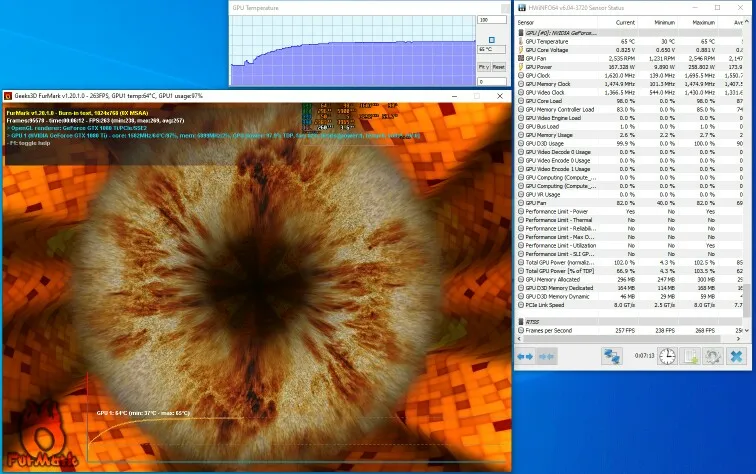756x474 pixels.
Task: Click the lightning icon beside GPU Core Voltage
Action: click(521, 50)
